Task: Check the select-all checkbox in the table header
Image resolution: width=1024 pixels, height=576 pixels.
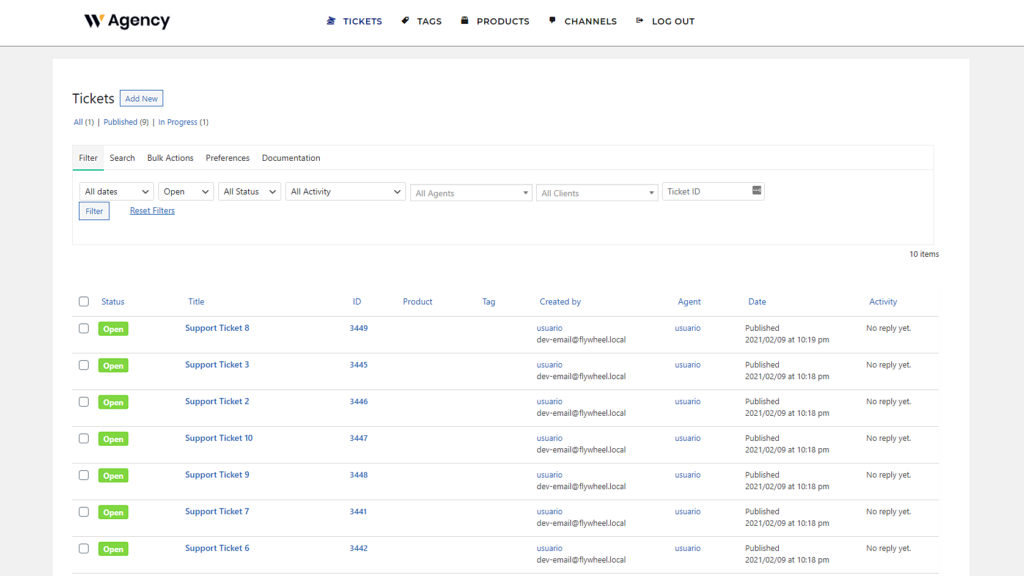Action: (84, 301)
